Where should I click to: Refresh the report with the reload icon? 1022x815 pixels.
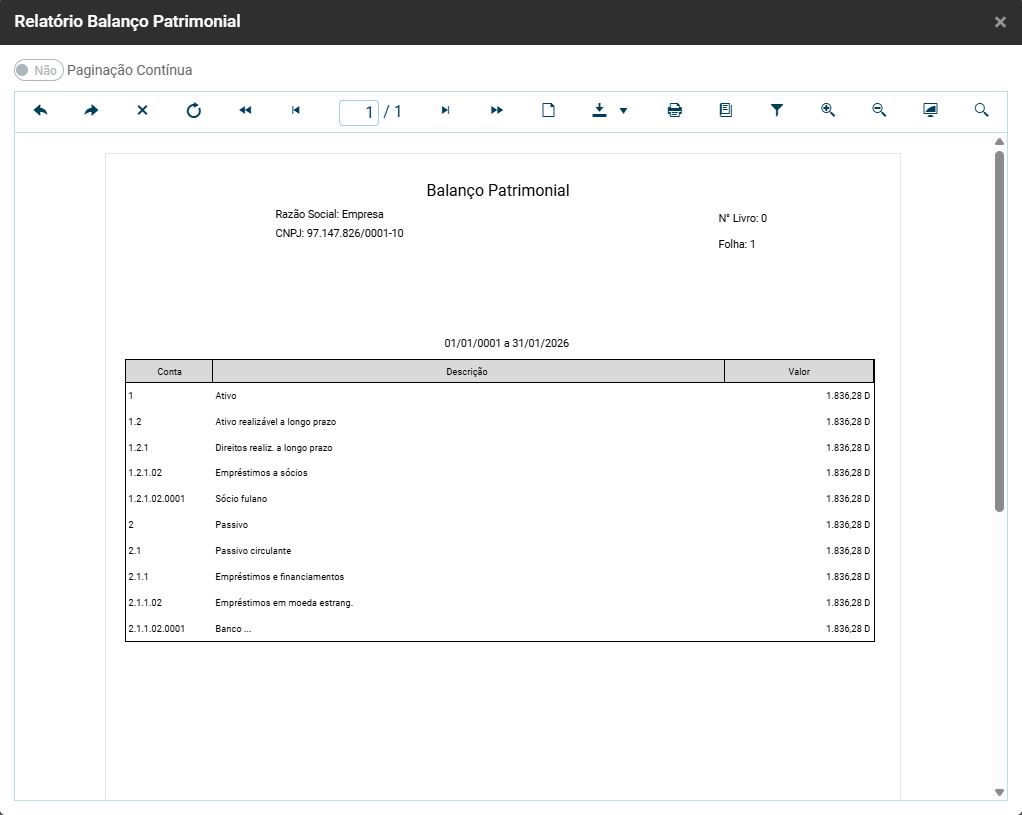tap(194, 110)
